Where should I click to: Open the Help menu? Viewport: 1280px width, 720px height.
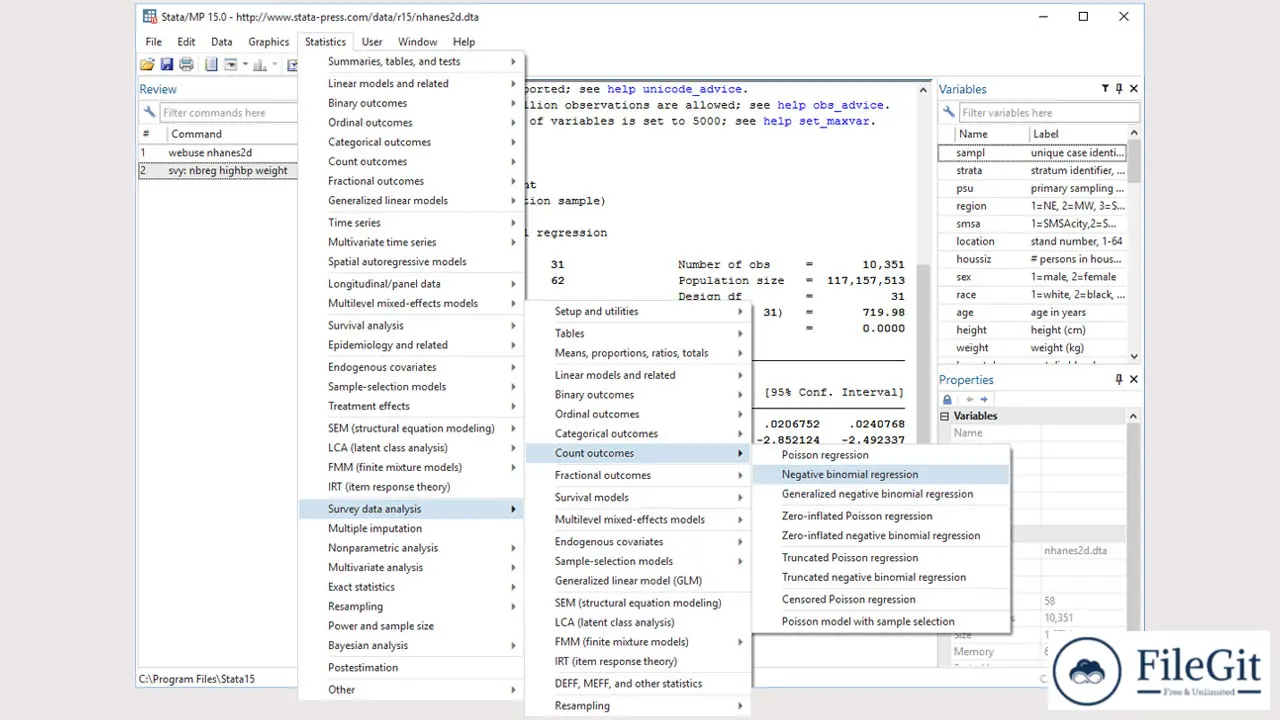click(x=464, y=42)
